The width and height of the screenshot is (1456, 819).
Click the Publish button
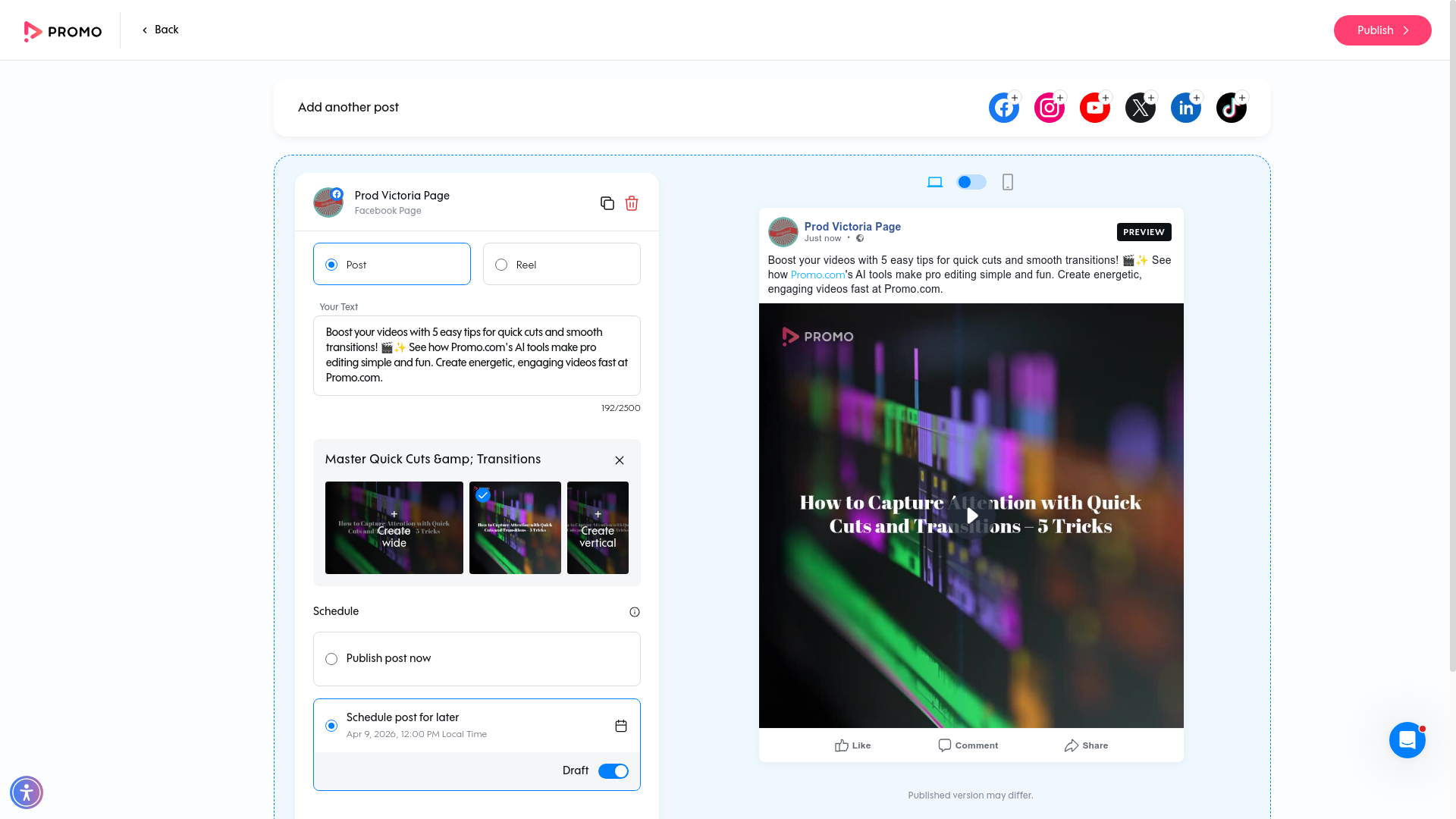(1382, 30)
